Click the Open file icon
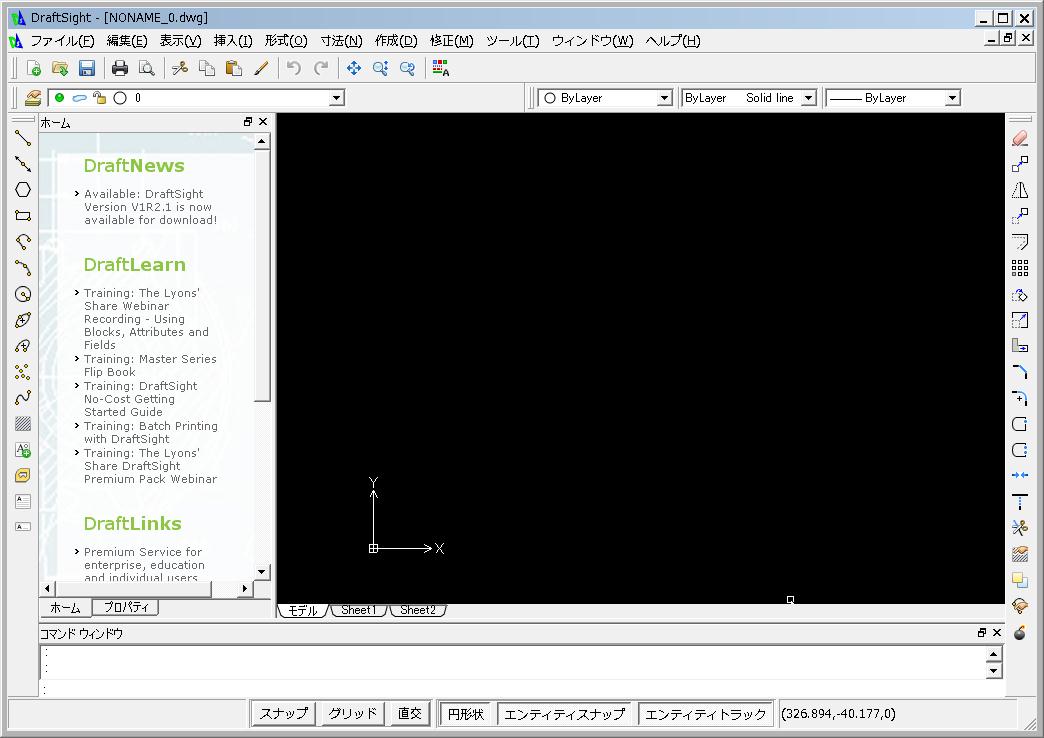This screenshot has height=738, width=1044. [x=60, y=68]
